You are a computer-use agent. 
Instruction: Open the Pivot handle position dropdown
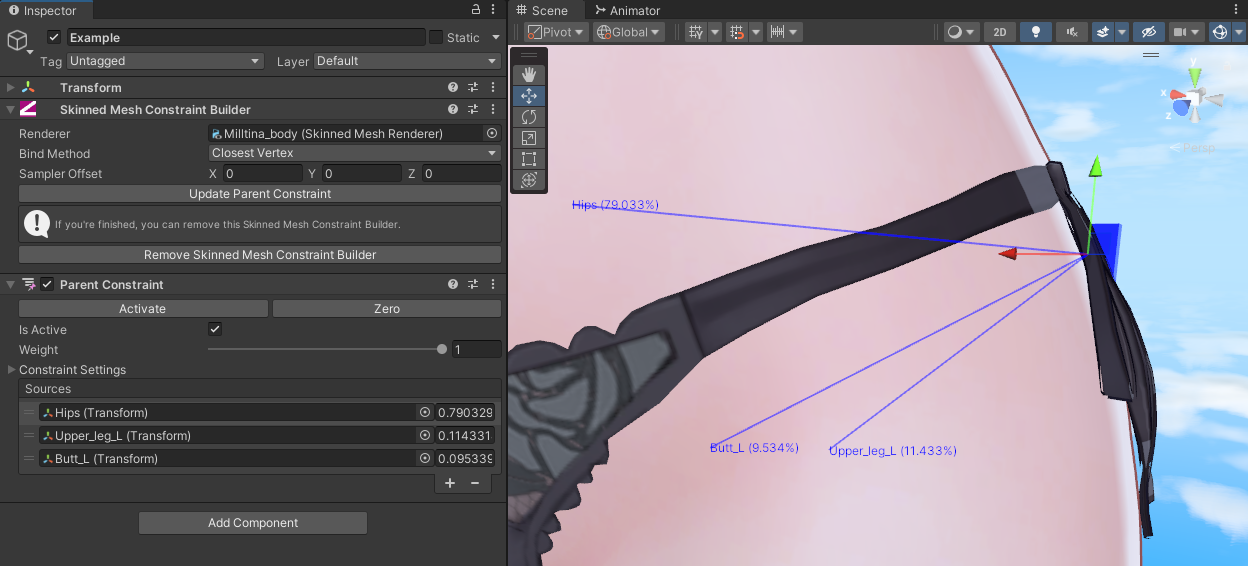[557, 32]
